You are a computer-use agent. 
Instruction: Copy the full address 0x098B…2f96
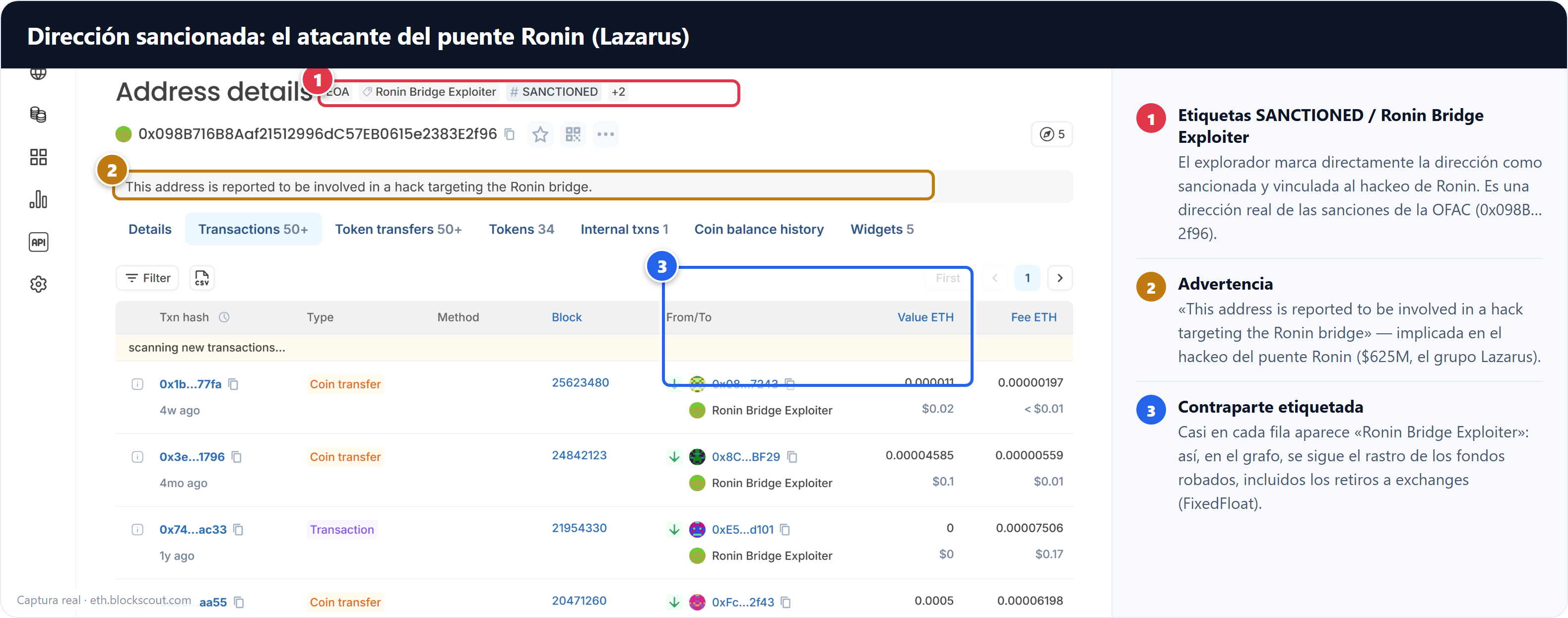tap(510, 134)
